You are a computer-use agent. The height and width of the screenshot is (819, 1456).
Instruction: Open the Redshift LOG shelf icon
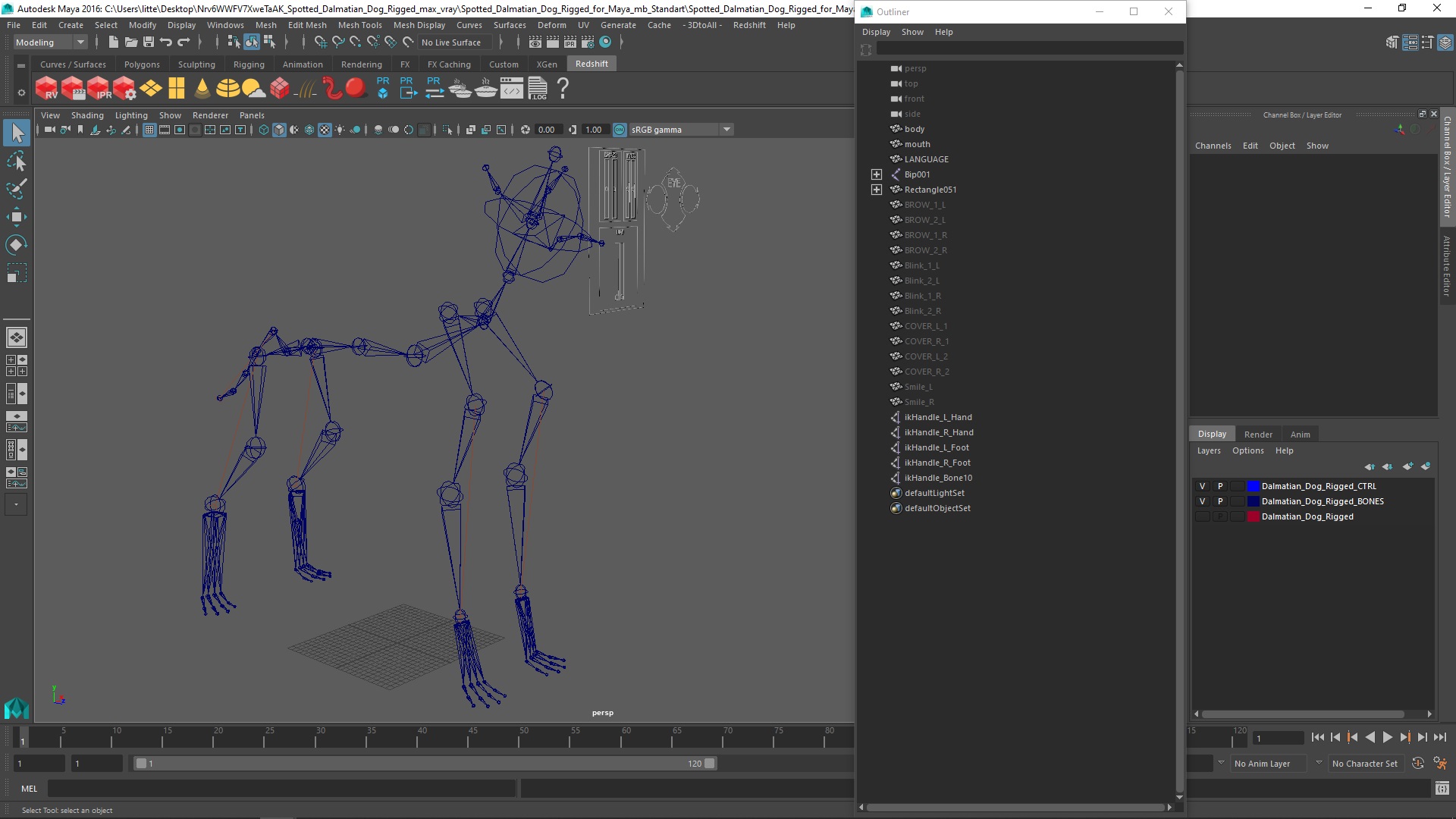tap(538, 89)
